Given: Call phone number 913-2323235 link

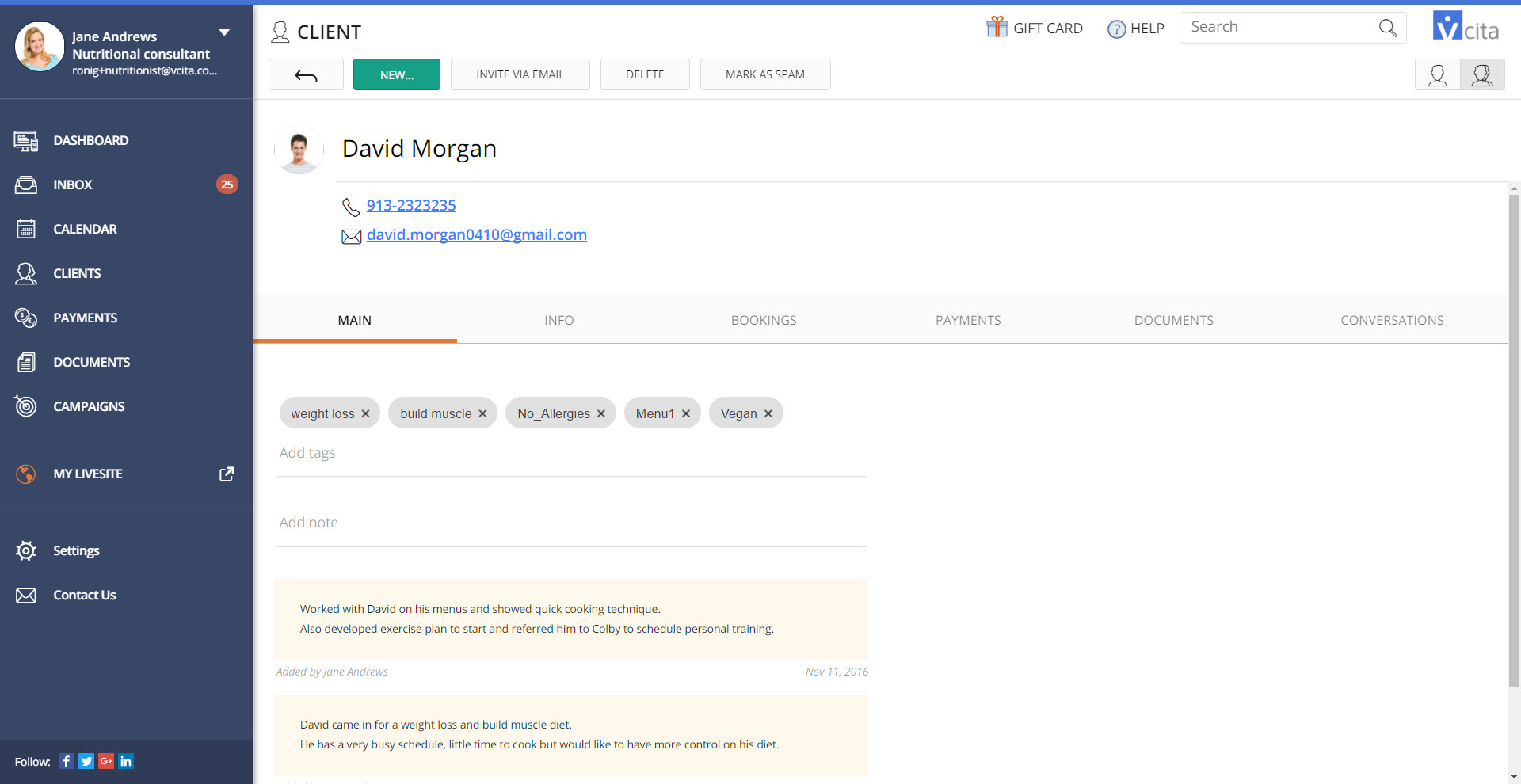Looking at the screenshot, I should (x=411, y=205).
